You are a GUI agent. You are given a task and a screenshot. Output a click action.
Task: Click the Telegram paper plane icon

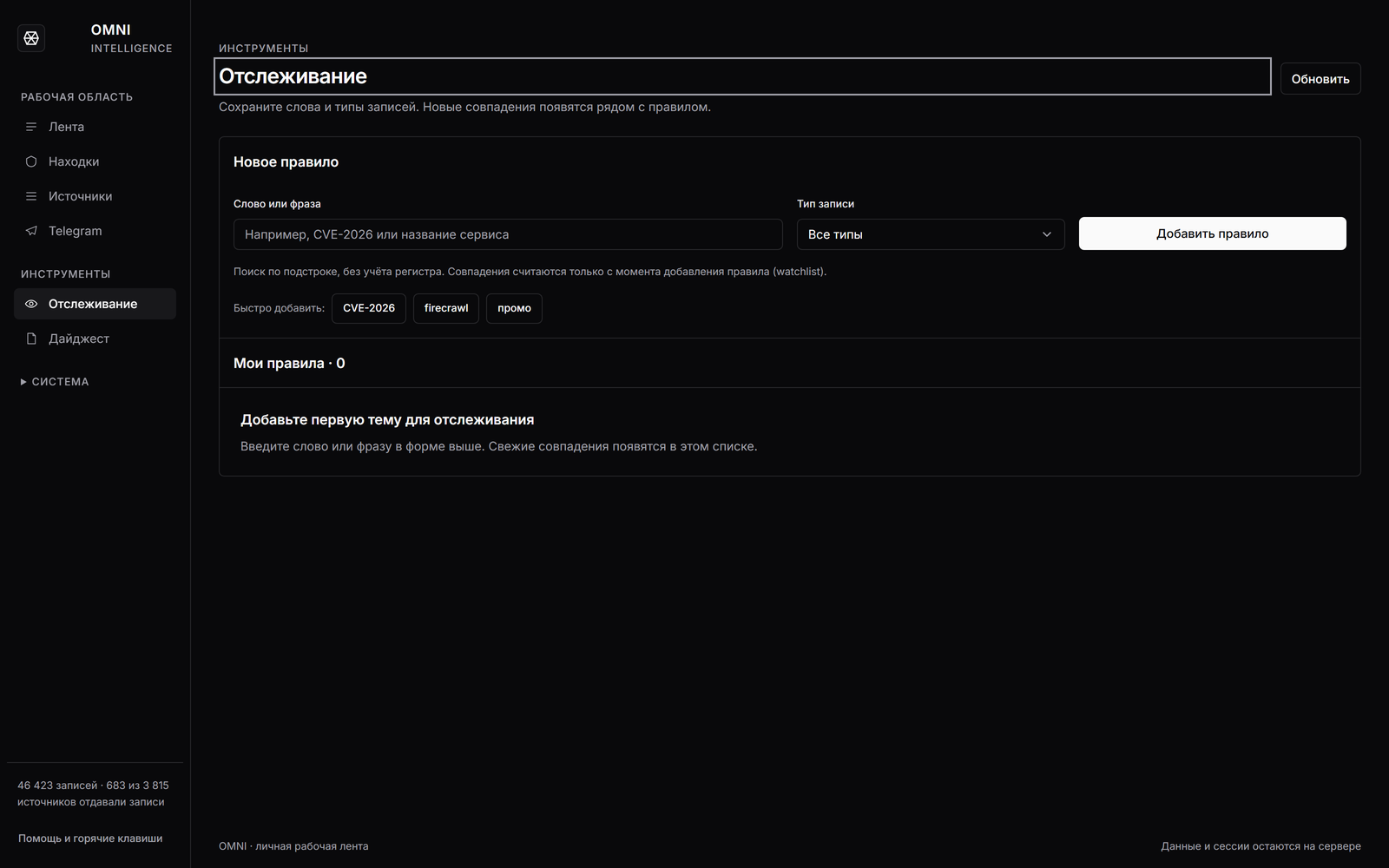pos(31,231)
